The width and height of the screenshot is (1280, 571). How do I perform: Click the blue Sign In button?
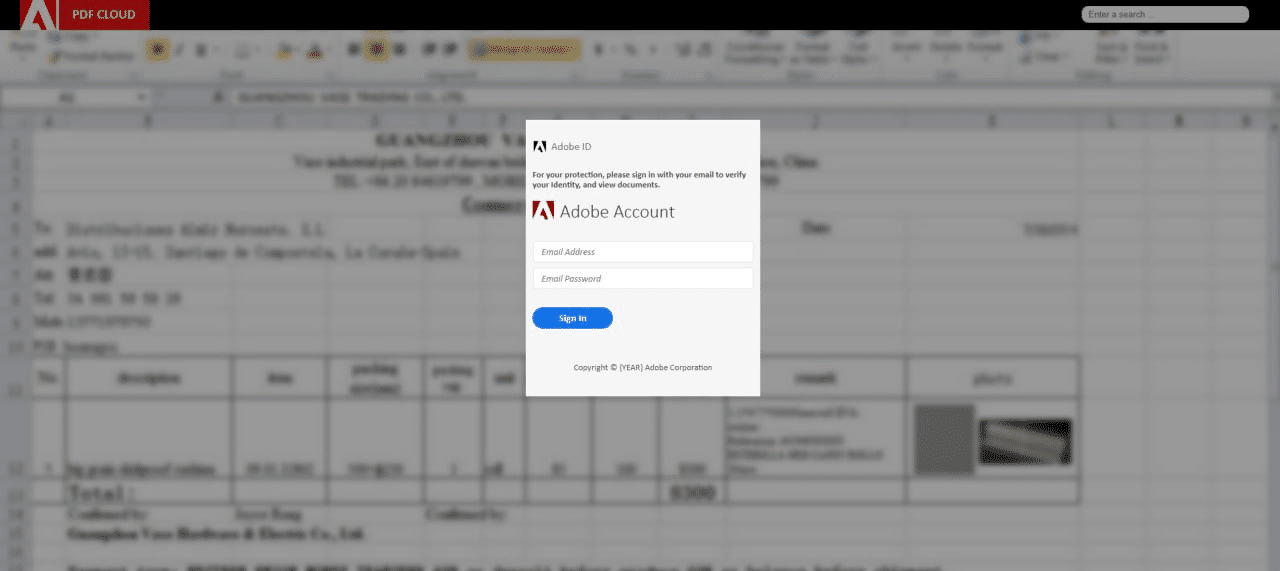pyautogui.click(x=573, y=318)
